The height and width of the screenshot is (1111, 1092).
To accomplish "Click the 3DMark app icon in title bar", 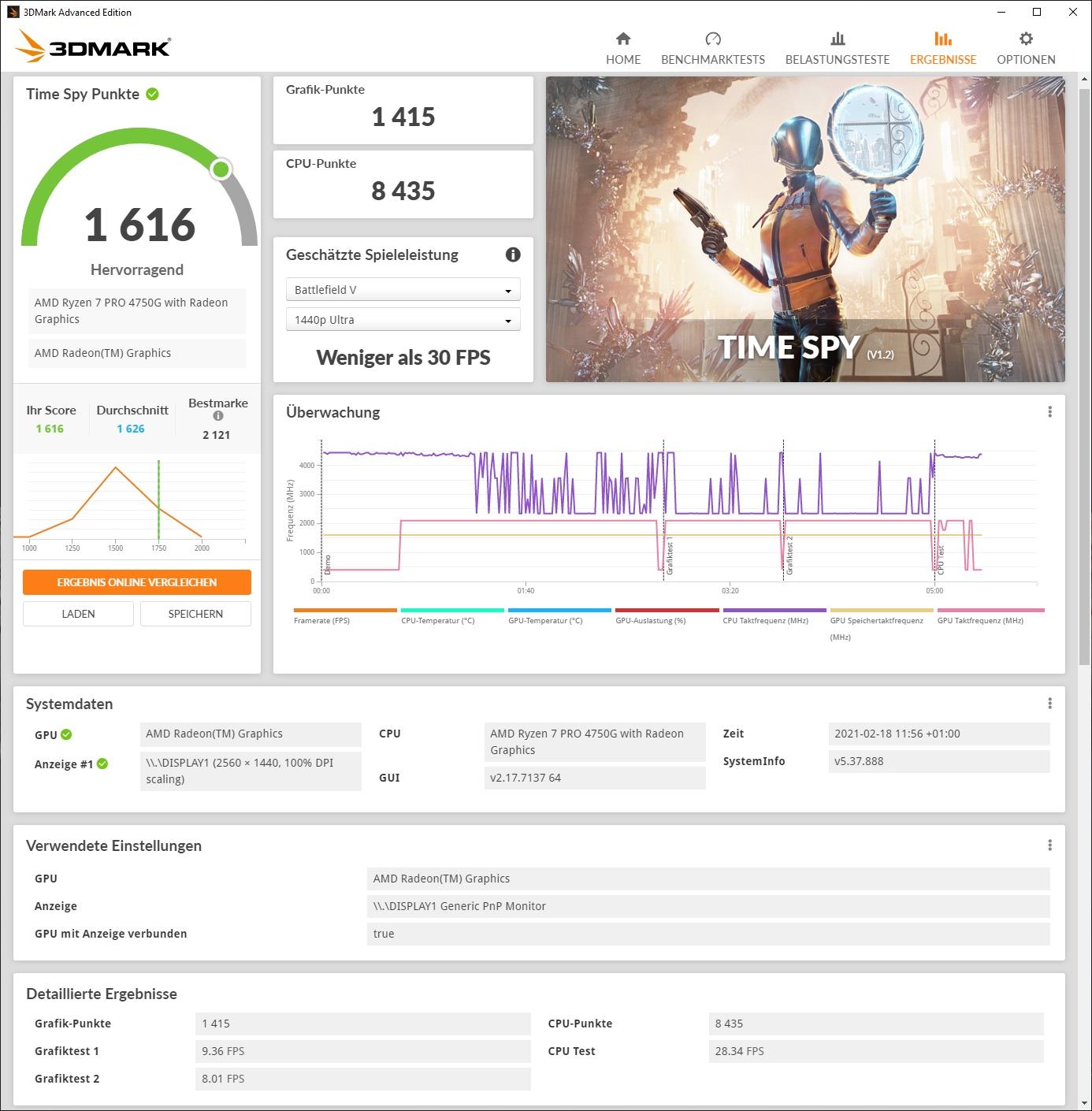I will pos(13,12).
